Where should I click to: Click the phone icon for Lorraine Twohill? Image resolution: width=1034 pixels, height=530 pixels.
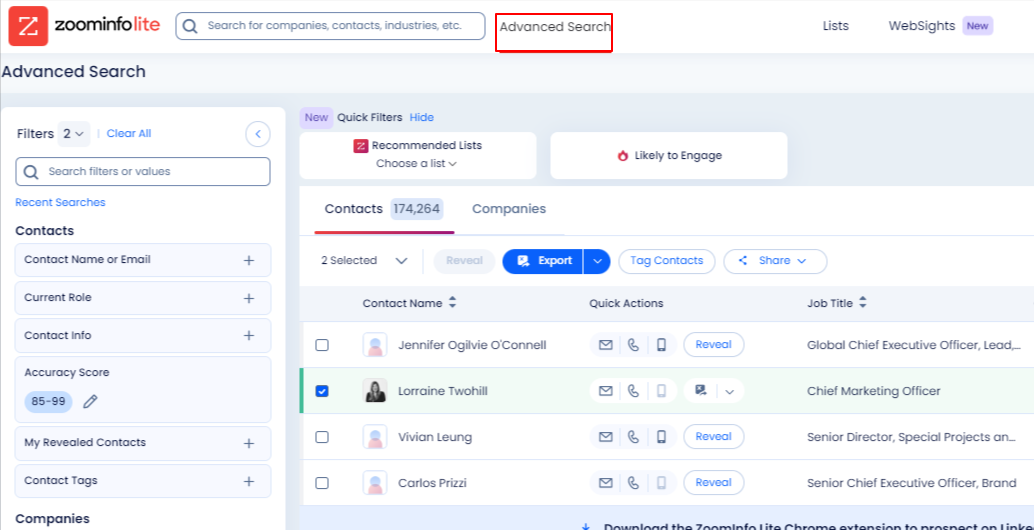pyautogui.click(x=634, y=391)
